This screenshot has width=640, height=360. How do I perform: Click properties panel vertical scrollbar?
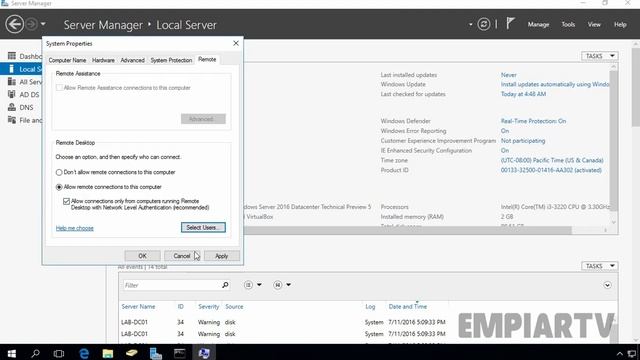tap(613, 141)
